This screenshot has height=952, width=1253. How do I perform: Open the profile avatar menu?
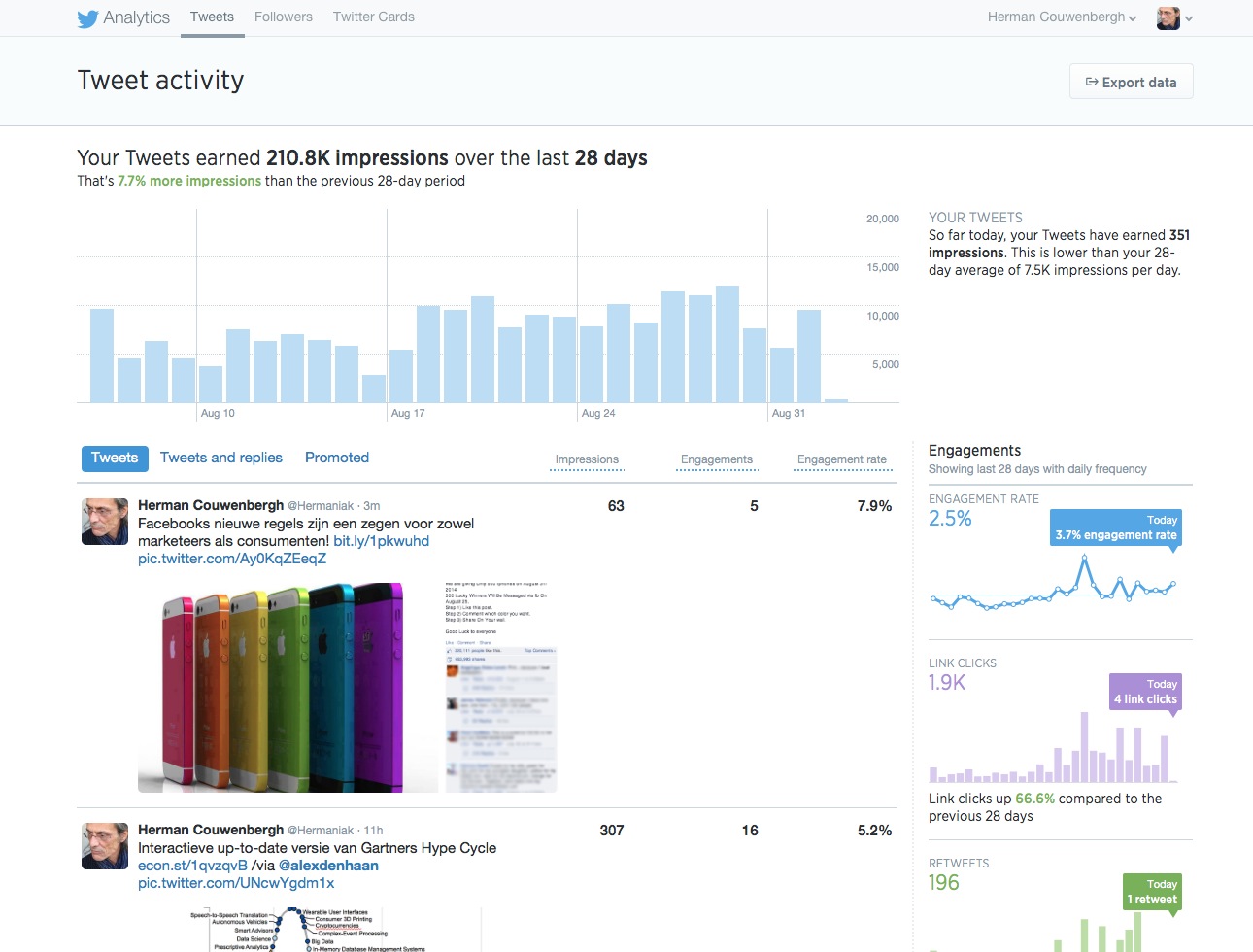(x=1174, y=17)
